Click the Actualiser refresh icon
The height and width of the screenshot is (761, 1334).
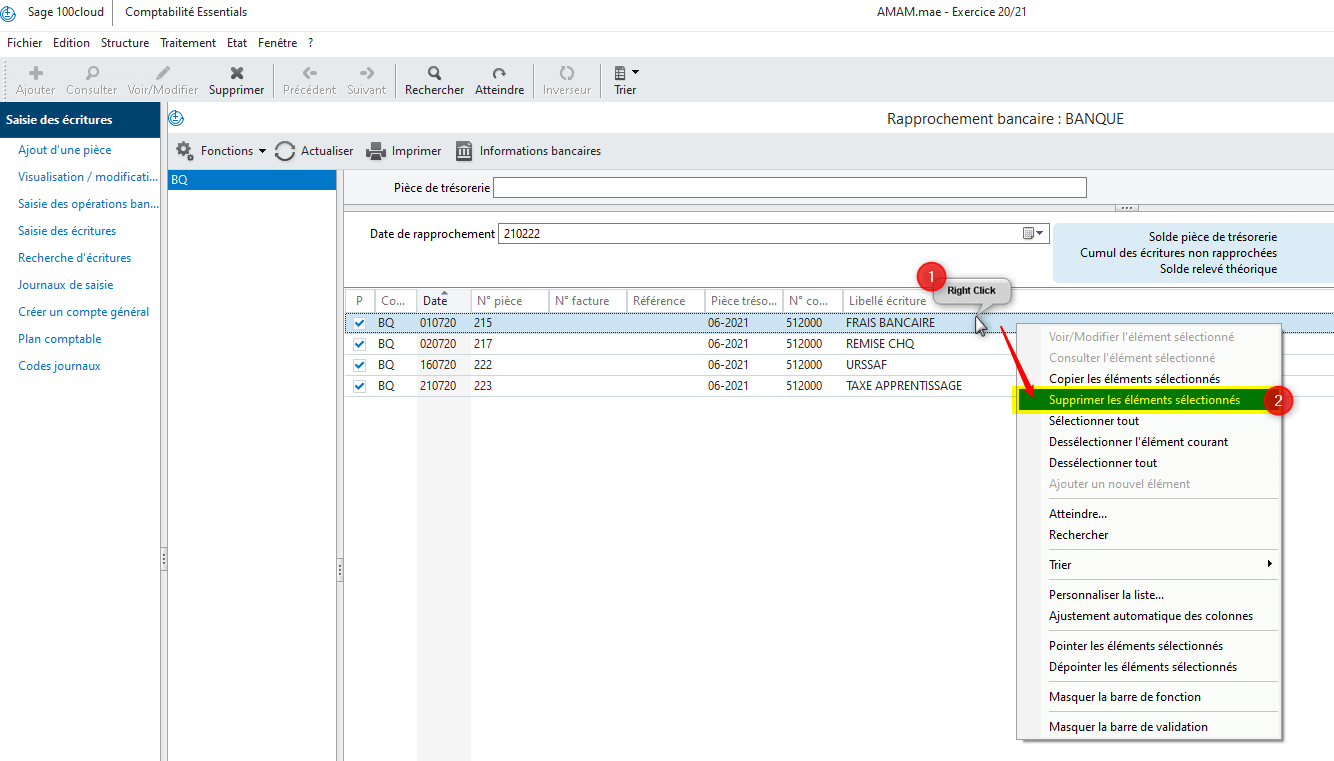285,151
